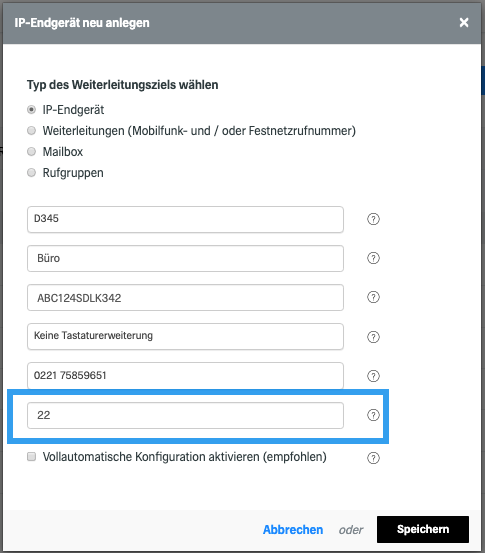Click help icon next to ABC124SDLK342 field
The width and height of the screenshot is (485, 553).
(x=373, y=297)
